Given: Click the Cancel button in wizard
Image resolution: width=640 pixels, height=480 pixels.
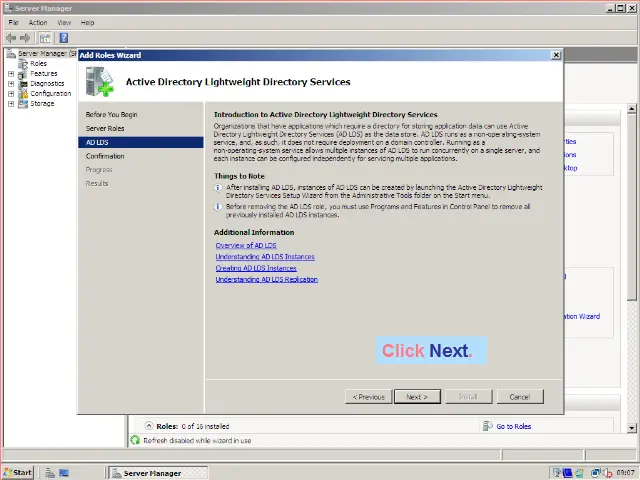Looking at the screenshot, I should pyautogui.click(x=519, y=397).
